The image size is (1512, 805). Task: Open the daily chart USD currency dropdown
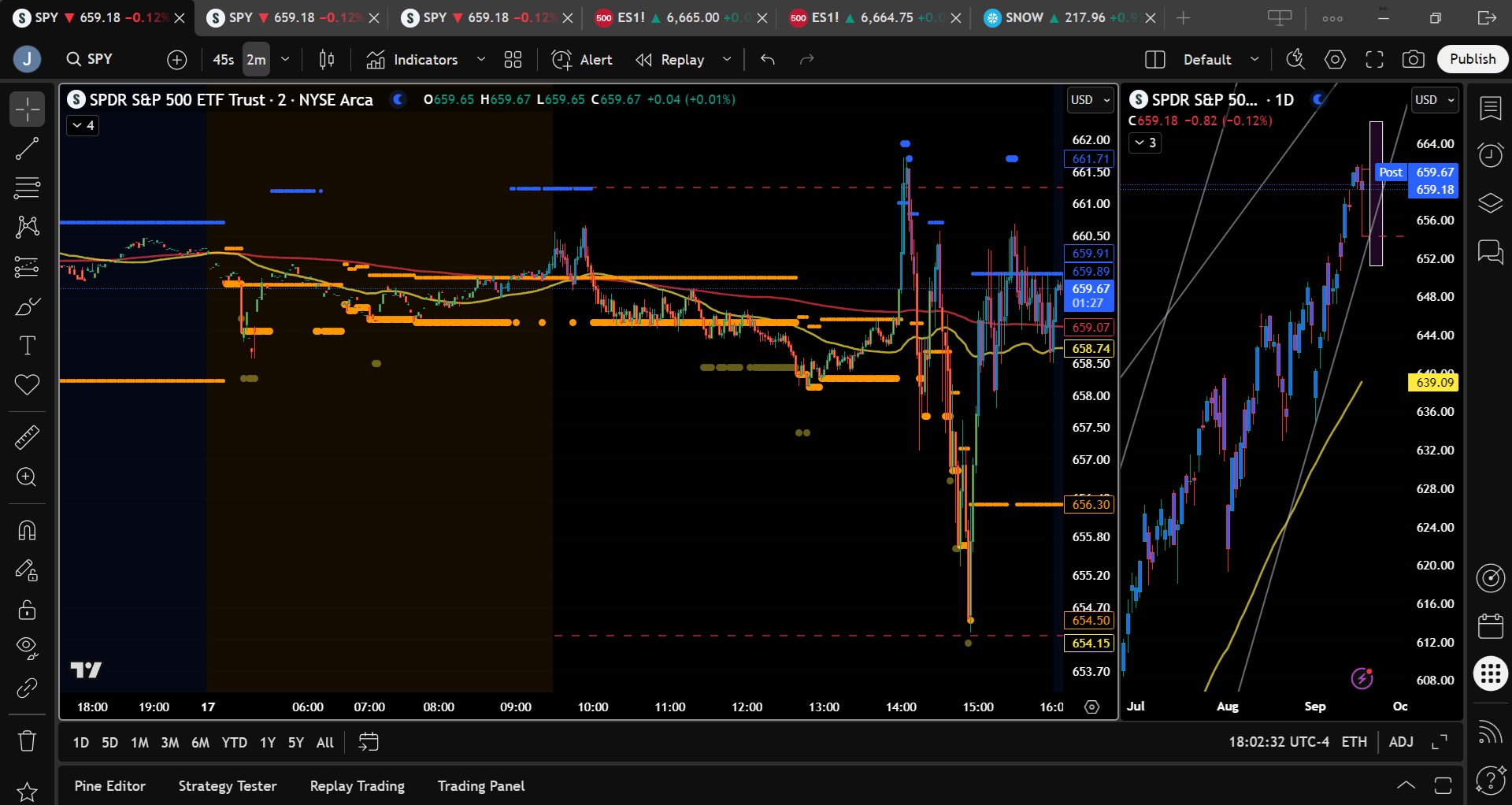(x=1435, y=100)
